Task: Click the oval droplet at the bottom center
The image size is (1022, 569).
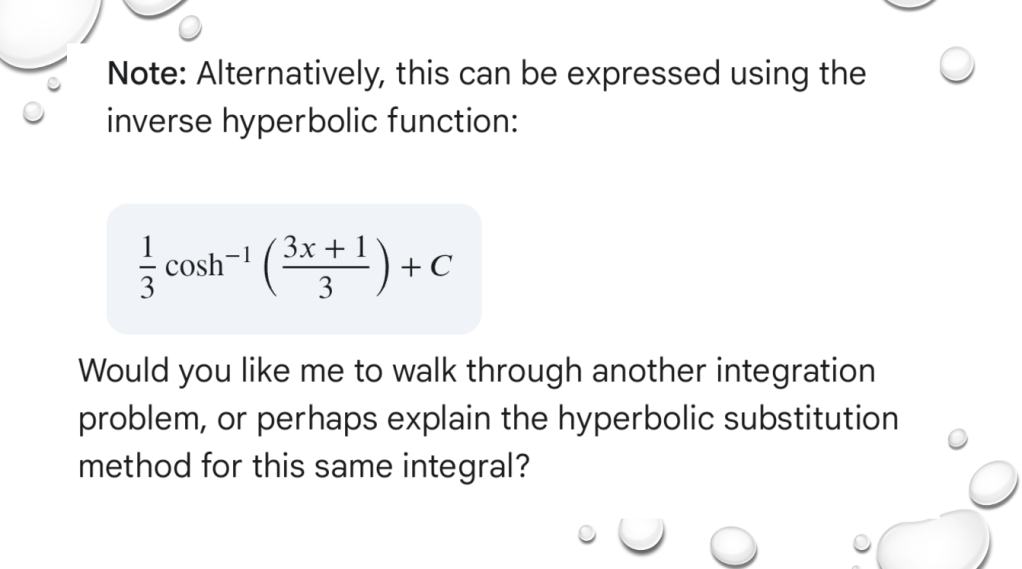Action: pyautogui.click(x=734, y=546)
